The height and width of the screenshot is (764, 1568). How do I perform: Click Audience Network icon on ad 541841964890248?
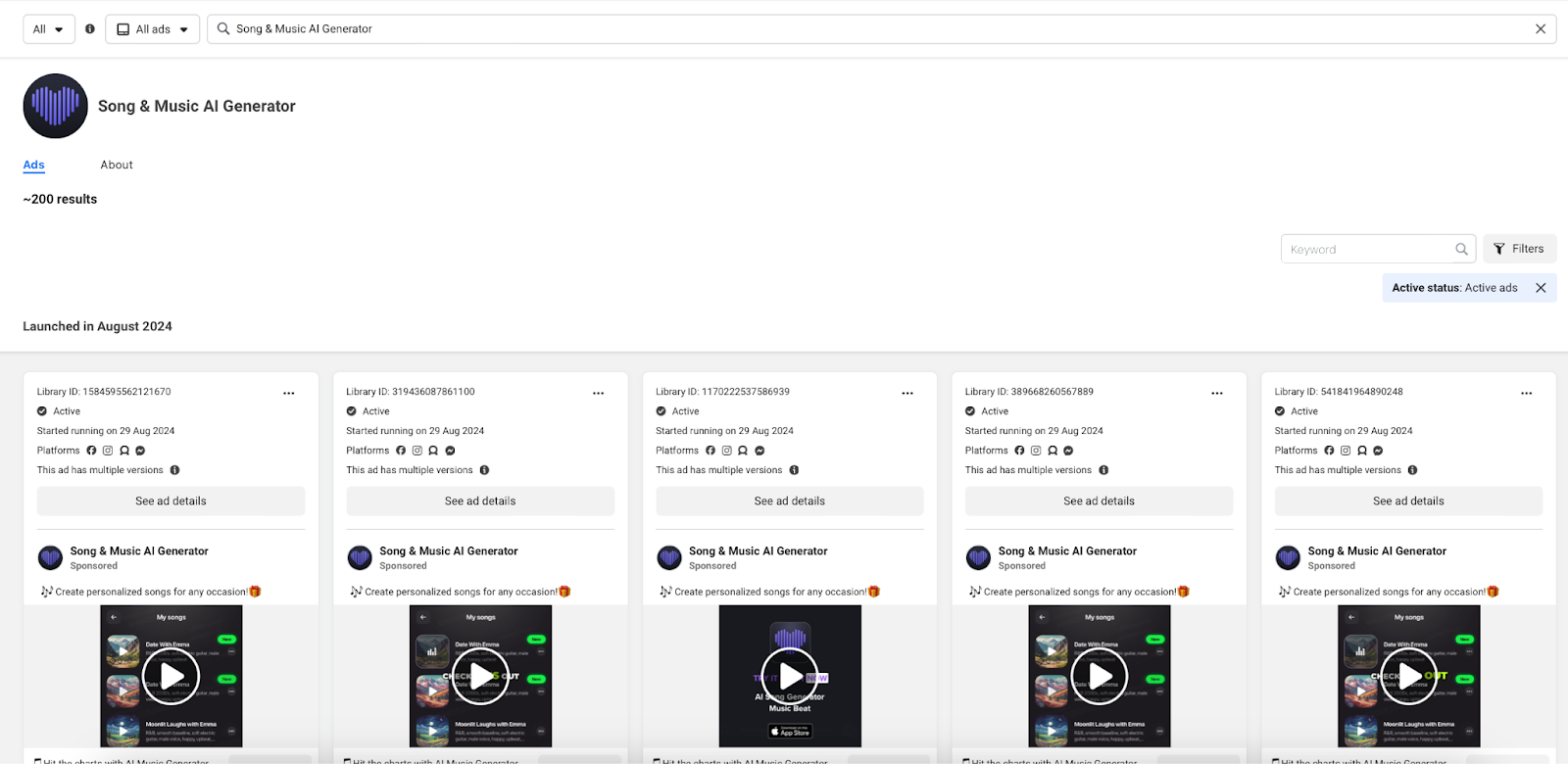point(1362,451)
